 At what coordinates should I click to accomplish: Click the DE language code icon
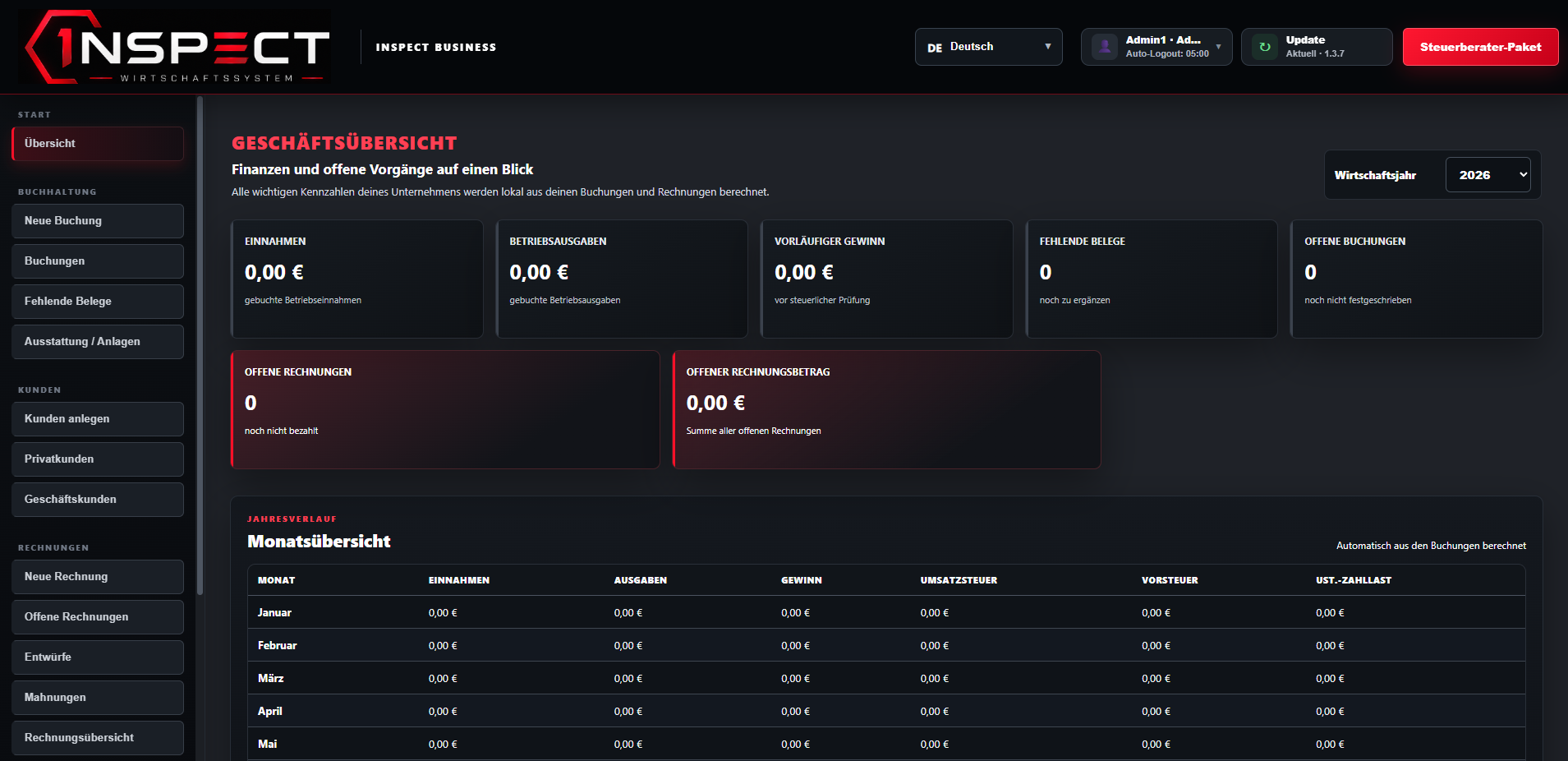coord(935,48)
